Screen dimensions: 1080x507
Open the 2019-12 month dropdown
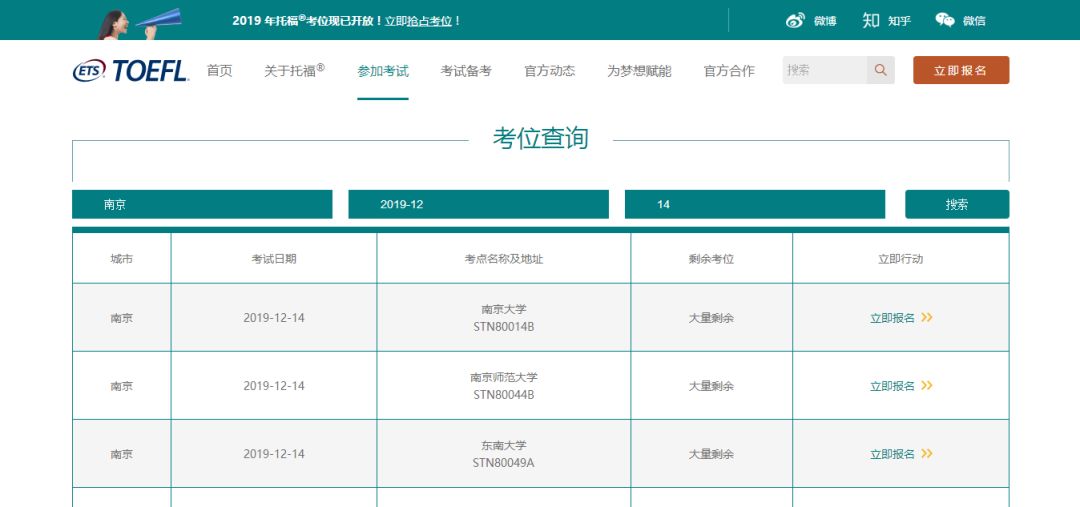coord(479,205)
